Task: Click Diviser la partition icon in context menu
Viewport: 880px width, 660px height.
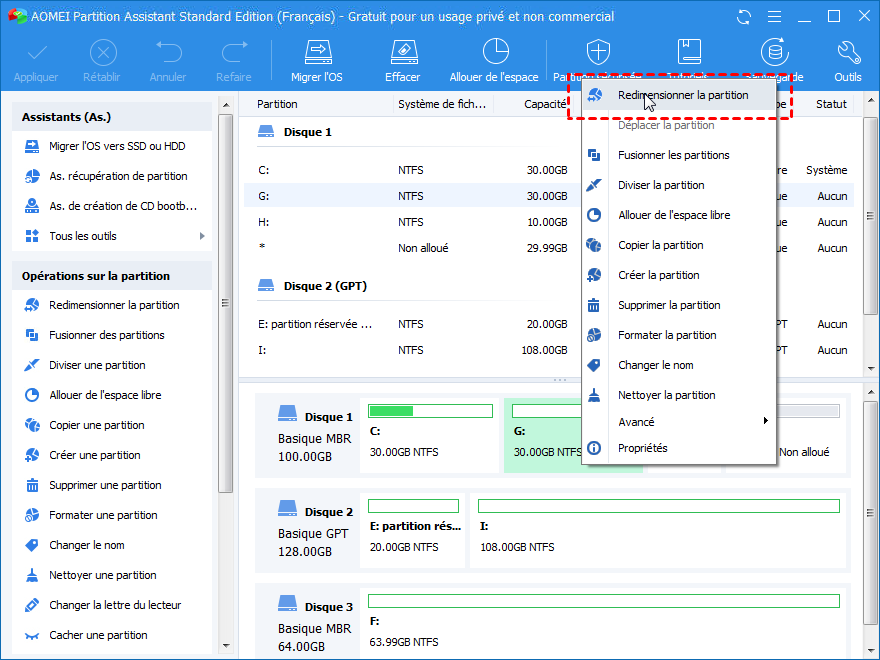Action: [594, 185]
